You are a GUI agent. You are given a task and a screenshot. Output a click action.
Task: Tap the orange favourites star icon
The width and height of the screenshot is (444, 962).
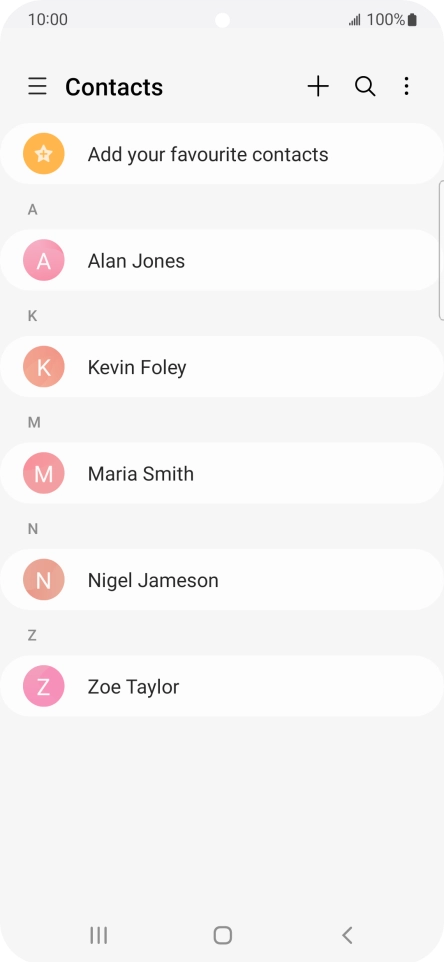click(44, 153)
